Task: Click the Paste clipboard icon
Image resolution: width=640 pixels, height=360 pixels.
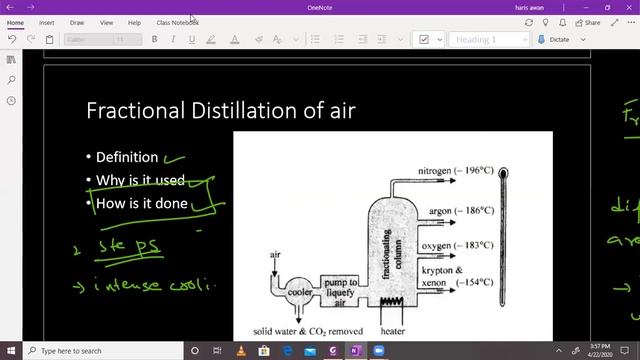Action: pyautogui.click(x=49, y=39)
